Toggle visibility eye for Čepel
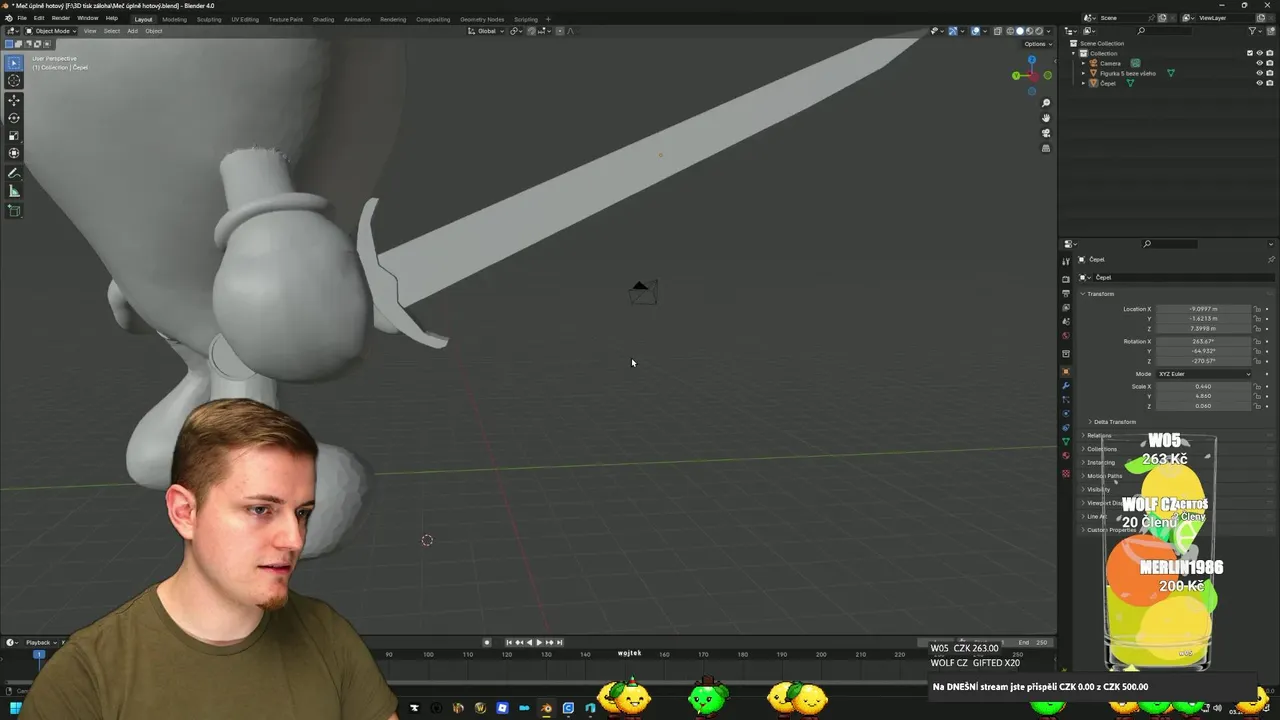 pos(1259,83)
